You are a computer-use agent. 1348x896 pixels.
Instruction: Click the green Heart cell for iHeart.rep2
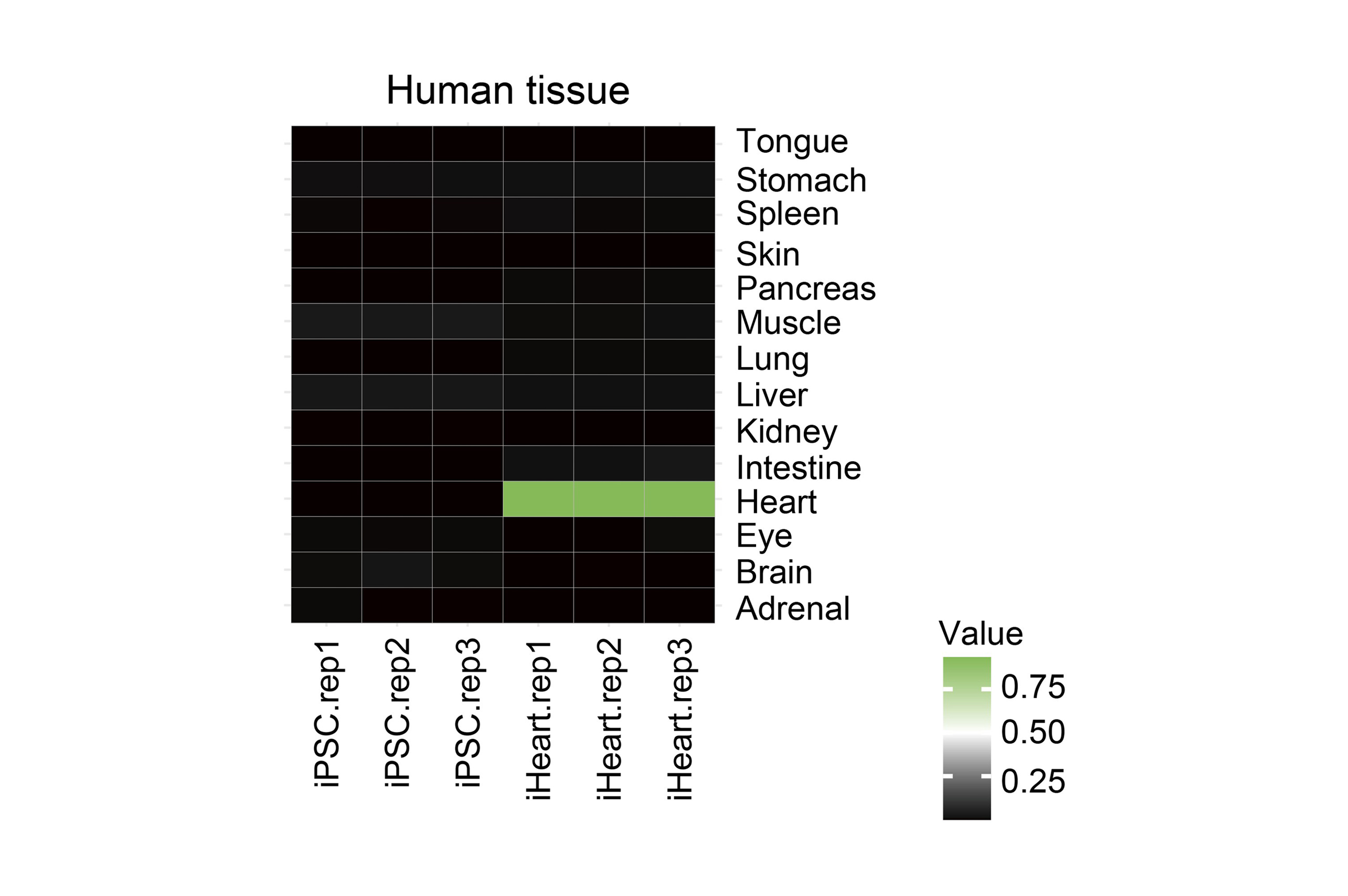tap(609, 499)
